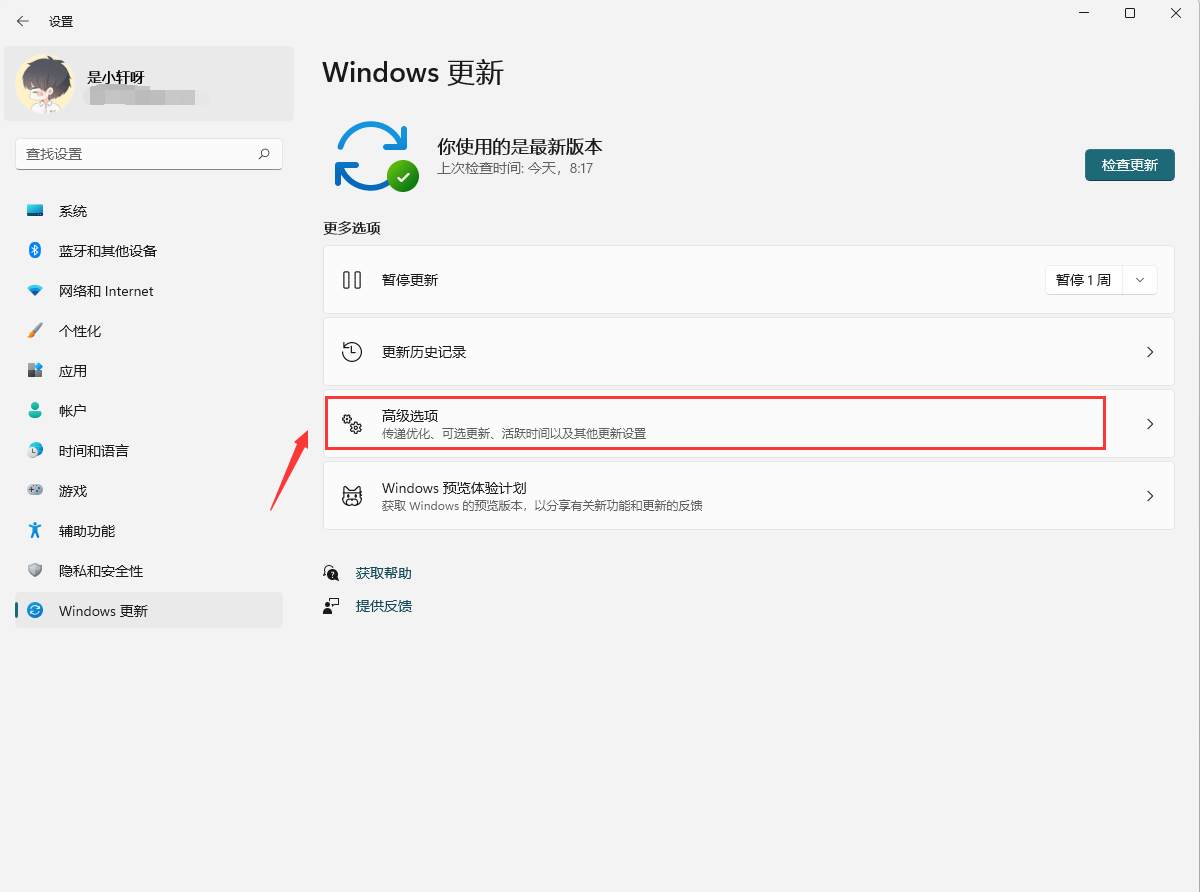Click the Bluetooth icon in sidebar
Viewport: 1200px width, 892px height.
click(x=35, y=251)
